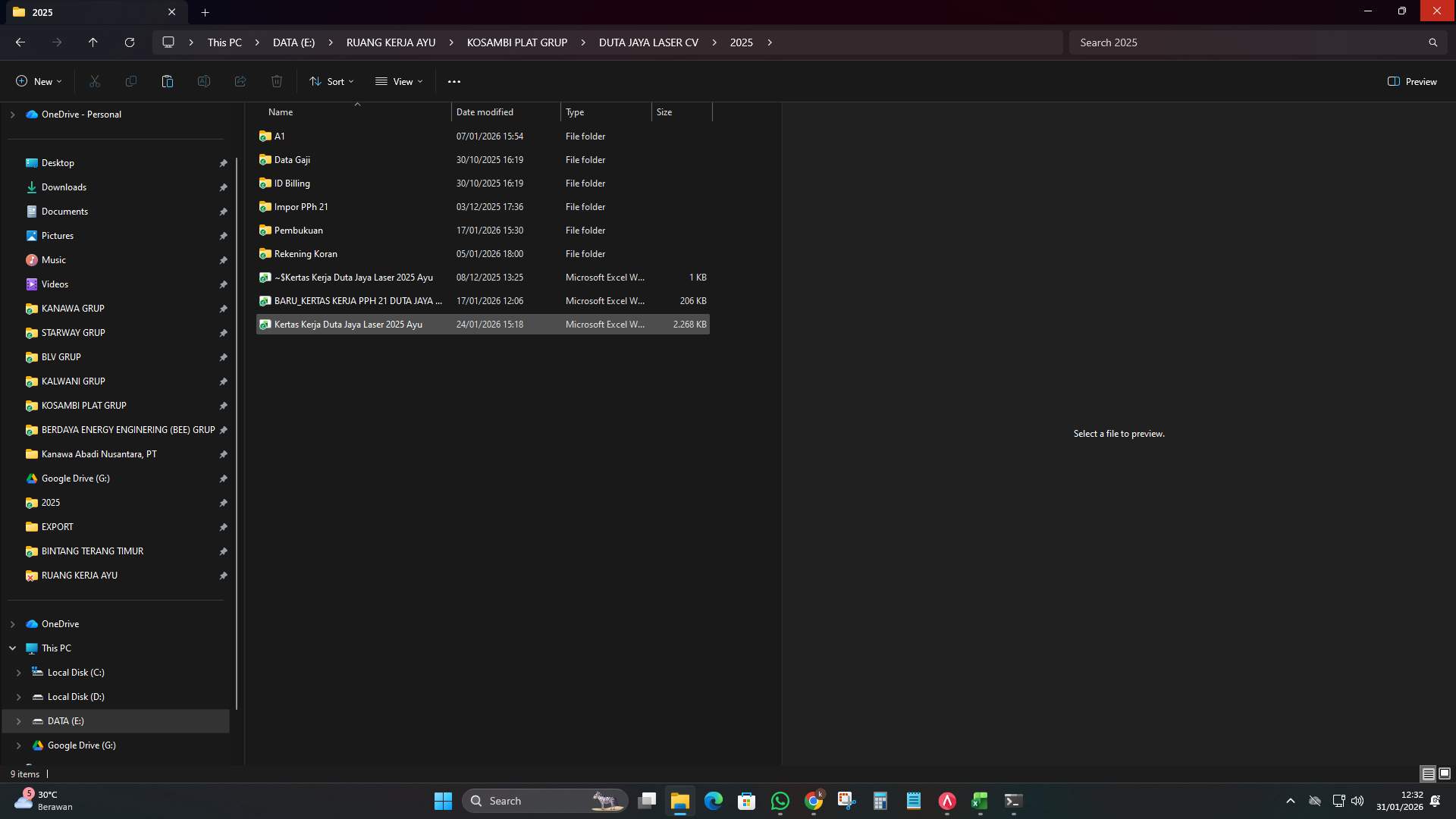Open the See more menu
This screenshot has height=819, width=1456.
[454, 81]
